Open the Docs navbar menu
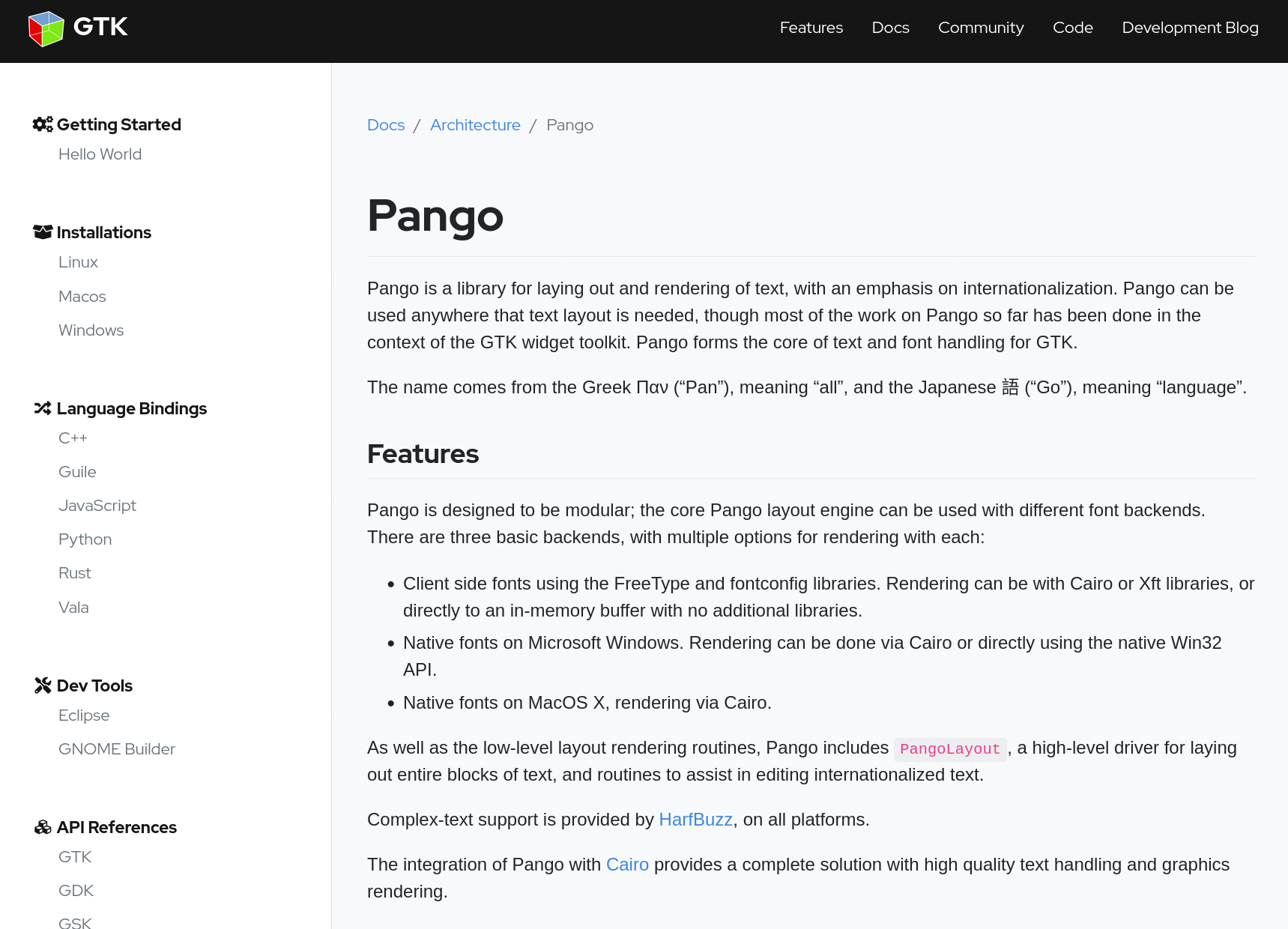Screen dimensions: 1288x929 coord(890,28)
